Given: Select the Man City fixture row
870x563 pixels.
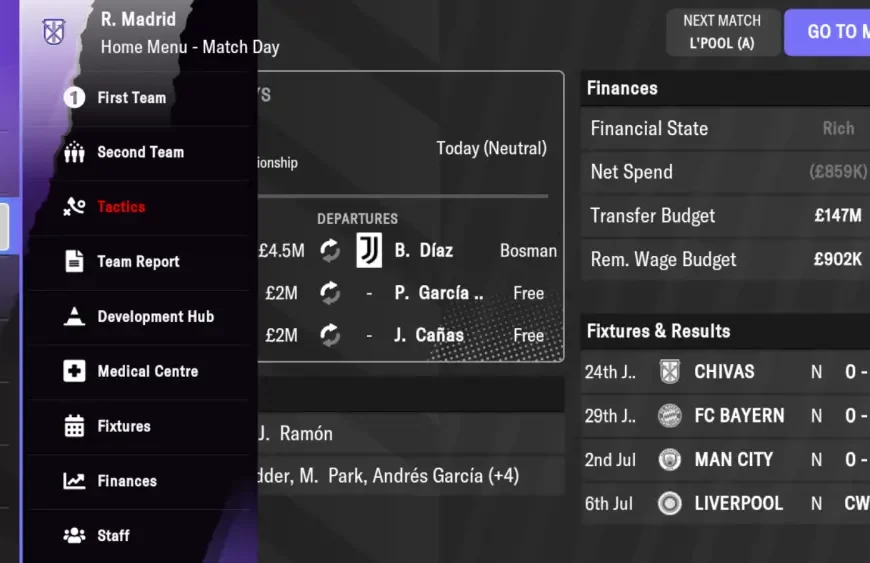Looking at the screenshot, I should (x=726, y=459).
